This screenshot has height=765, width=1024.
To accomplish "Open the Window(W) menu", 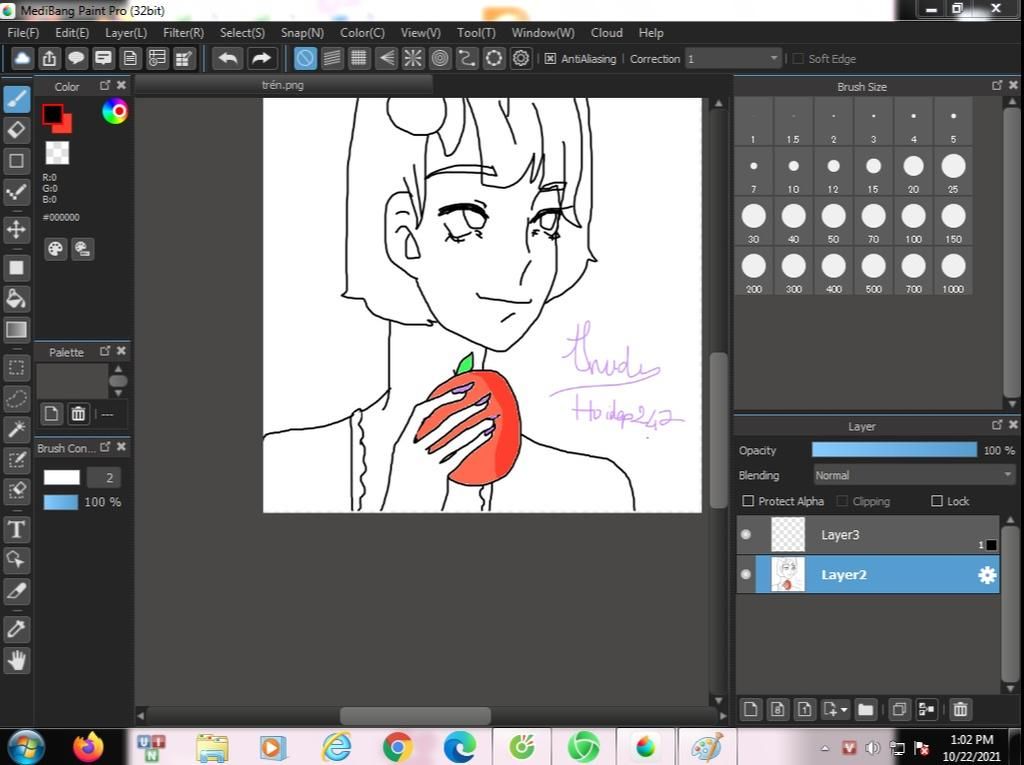I will [543, 33].
